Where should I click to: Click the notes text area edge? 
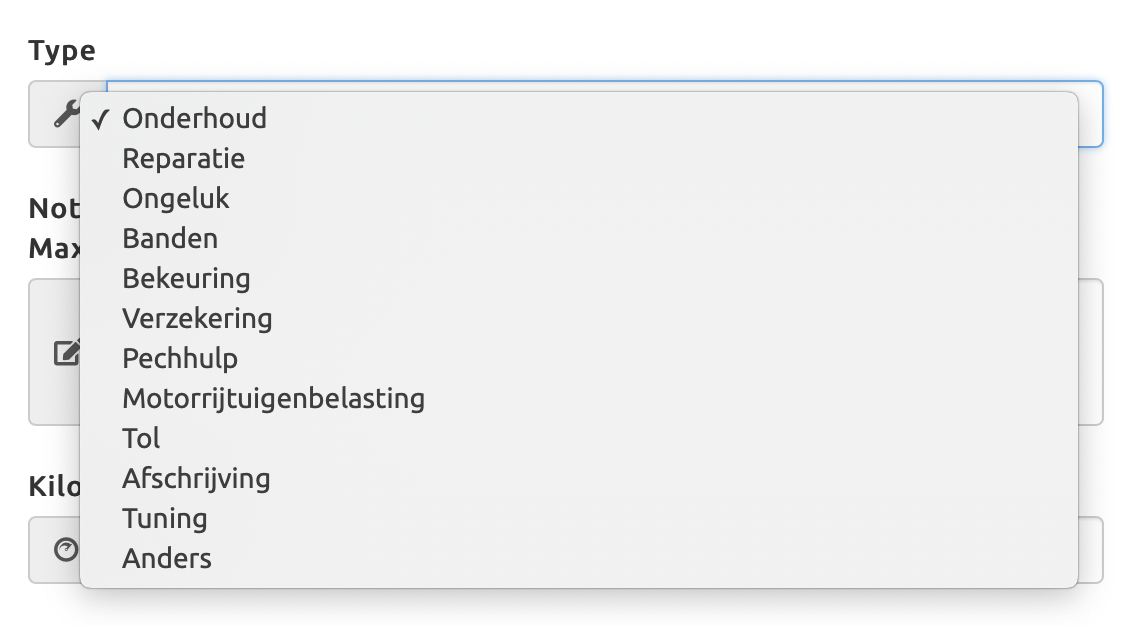[x=1090, y=352]
